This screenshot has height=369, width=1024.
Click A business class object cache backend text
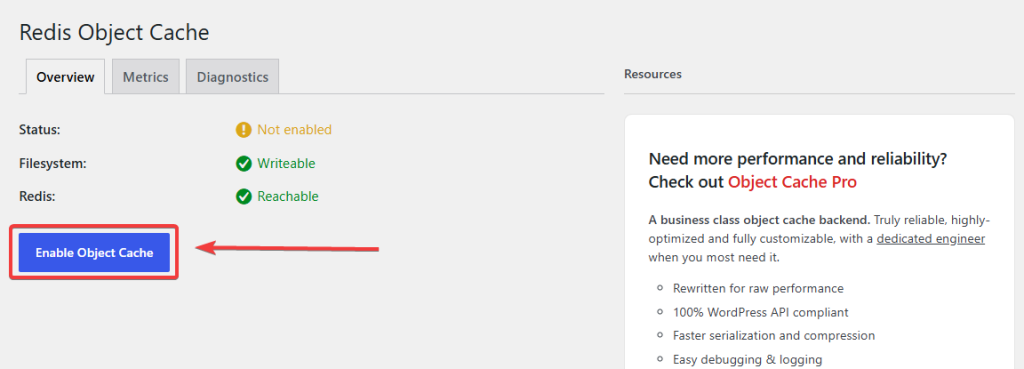(x=759, y=219)
